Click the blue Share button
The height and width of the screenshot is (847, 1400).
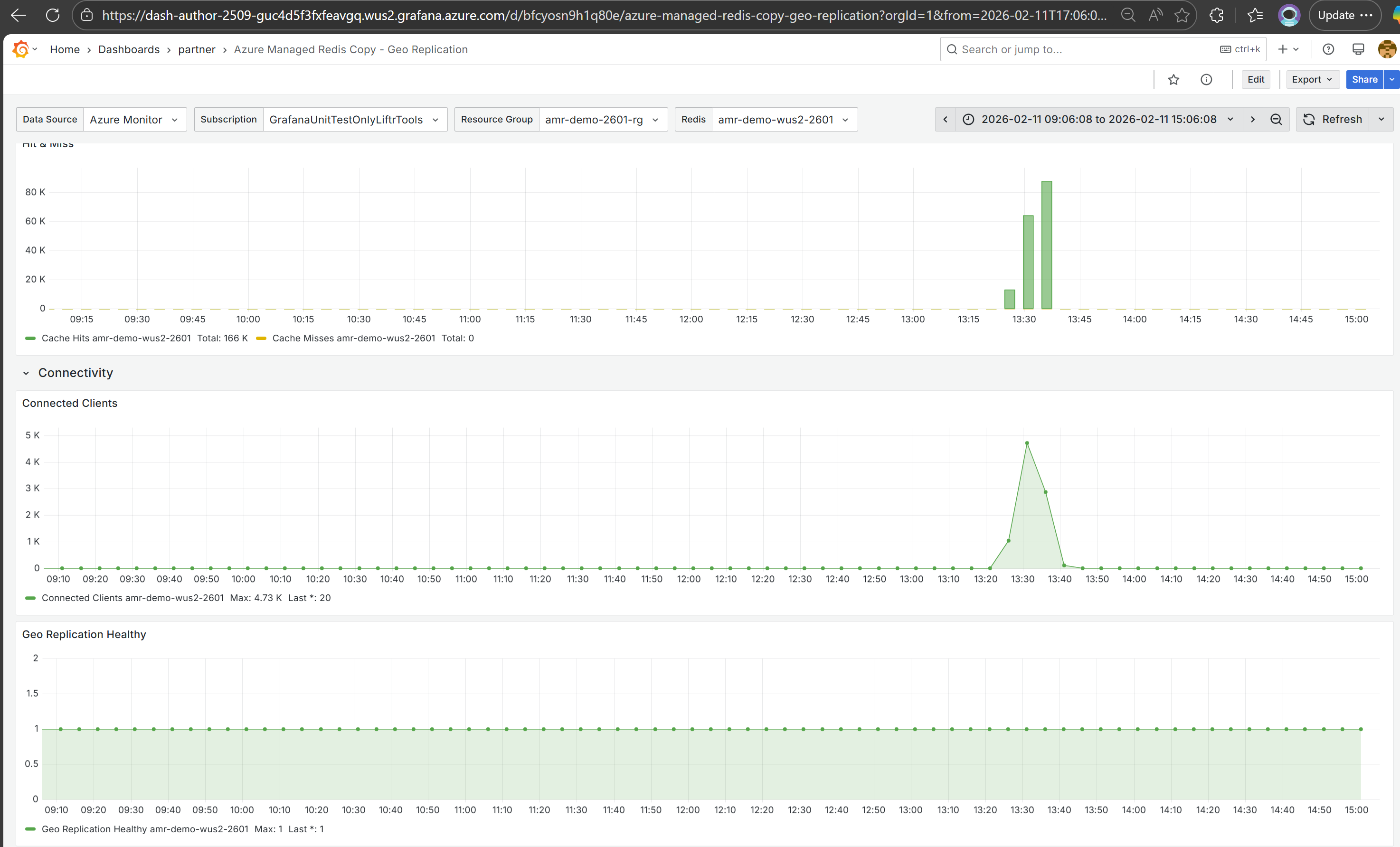click(x=1364, y=80)
